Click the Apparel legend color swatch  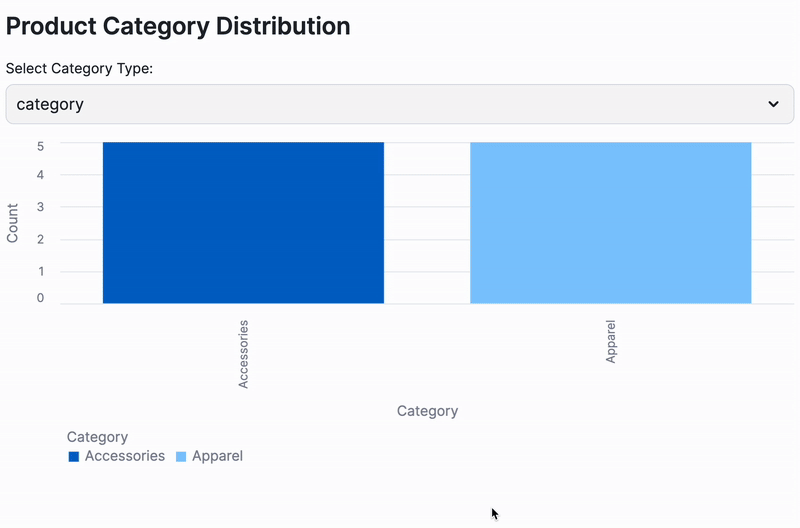click(181, 457)
